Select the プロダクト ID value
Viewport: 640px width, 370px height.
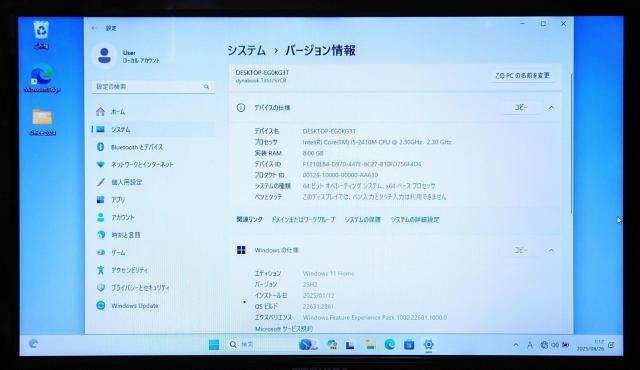340,175
